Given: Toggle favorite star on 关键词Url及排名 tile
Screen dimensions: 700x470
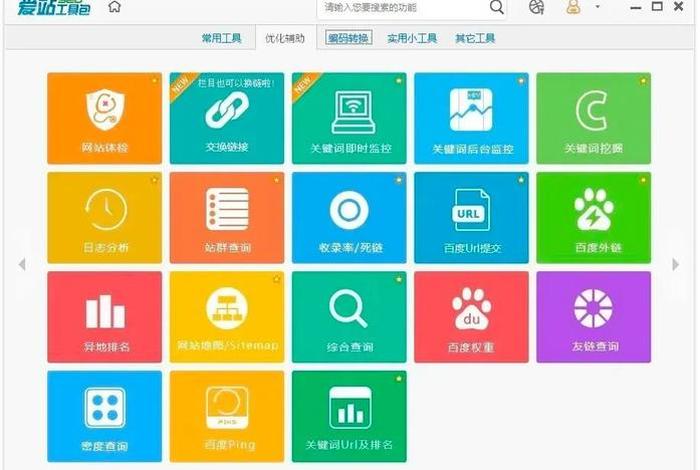Looking at the screenshot, I should coord(399,378).
